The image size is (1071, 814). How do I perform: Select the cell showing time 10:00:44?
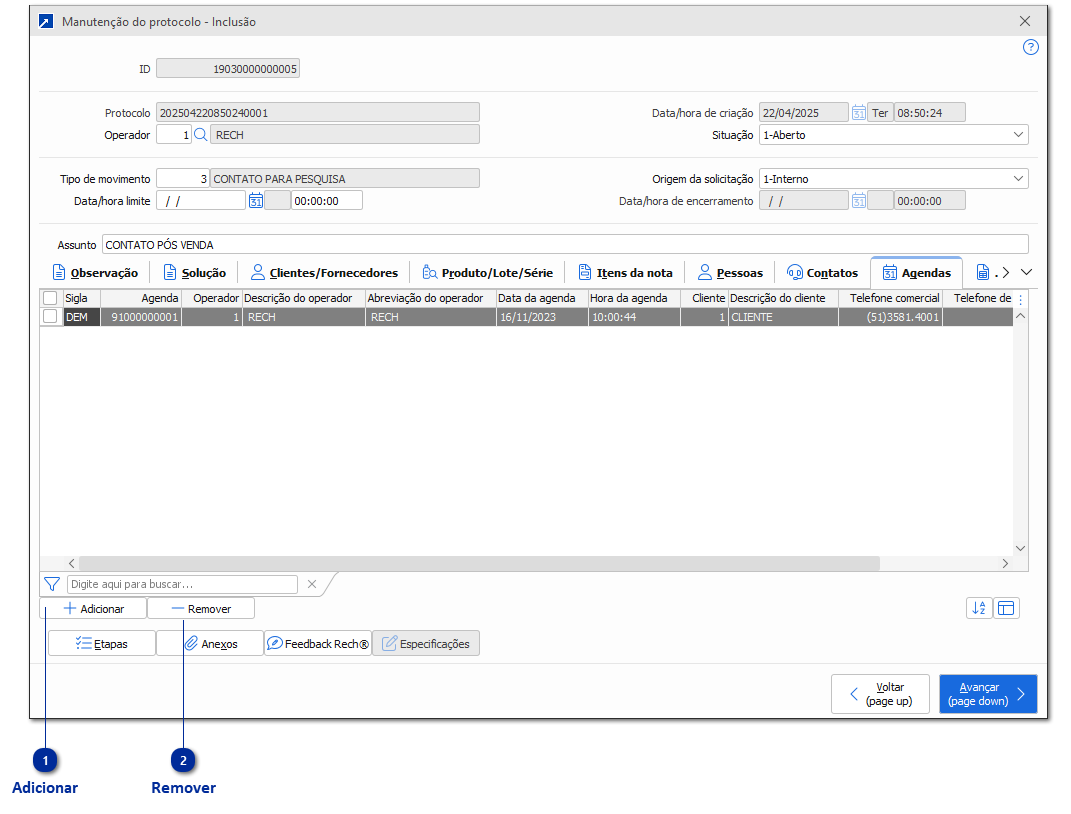tap(634, 317)
